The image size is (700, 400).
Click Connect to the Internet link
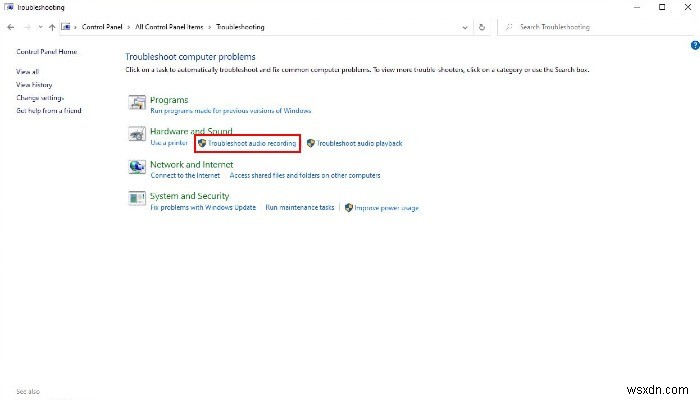pos(185,175)
